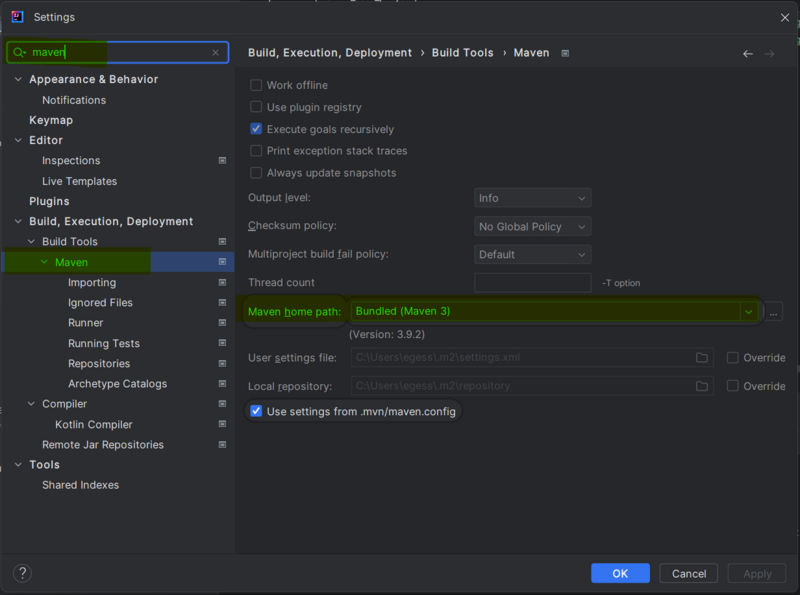Open Maven home path dropdown arrow
Image resolution: width=800 pixels, height=595 pixels.
(x=748, y=311)
